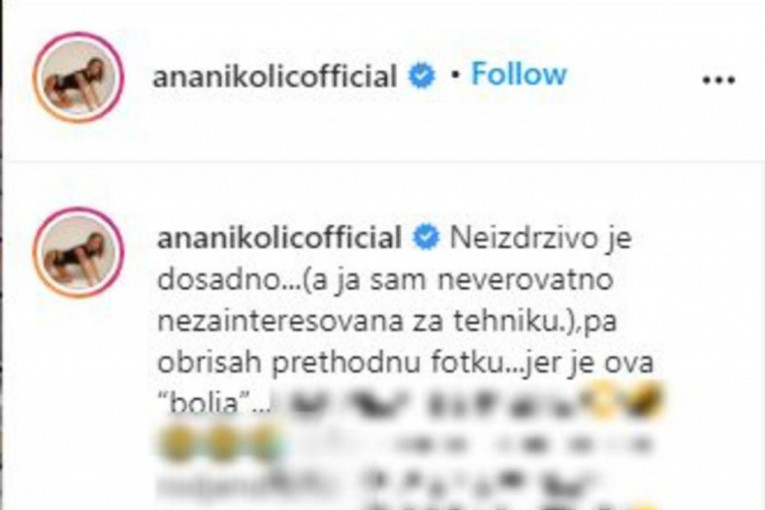The width and height of the screenshot is (765, 510).
Task: Click the caption words "Neizdrzivo je"
Action: [x=541, y=239]
